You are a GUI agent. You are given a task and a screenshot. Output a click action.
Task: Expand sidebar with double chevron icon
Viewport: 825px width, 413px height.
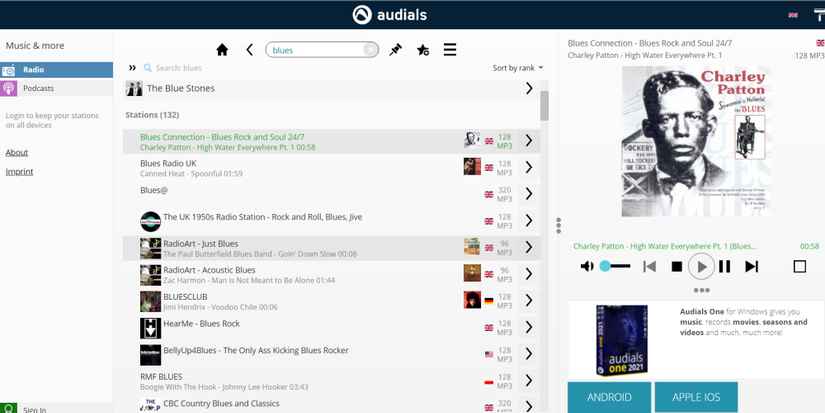click(132, 68)
